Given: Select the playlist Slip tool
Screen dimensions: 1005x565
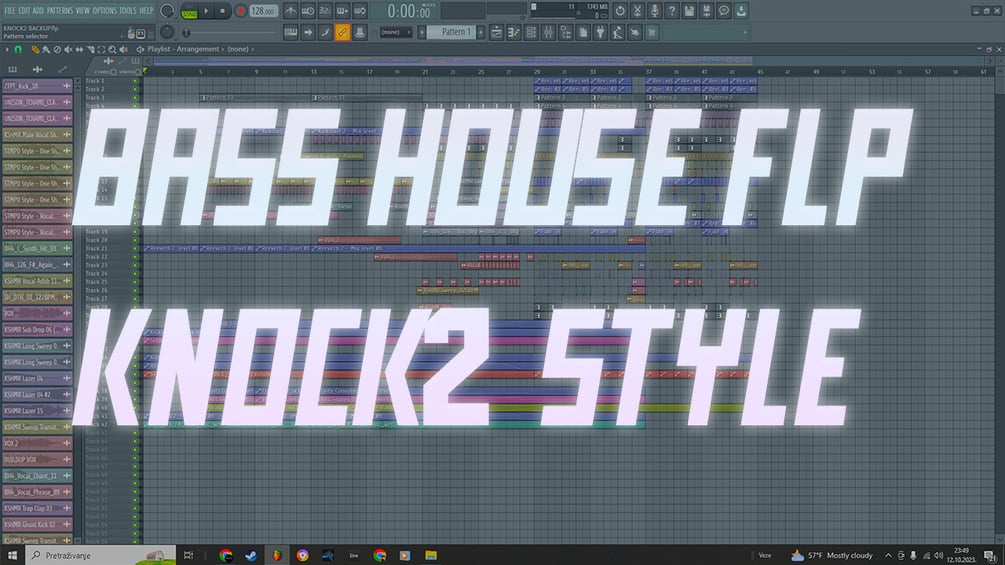Looking at the screenshot, I should click(x=79, y=49).
